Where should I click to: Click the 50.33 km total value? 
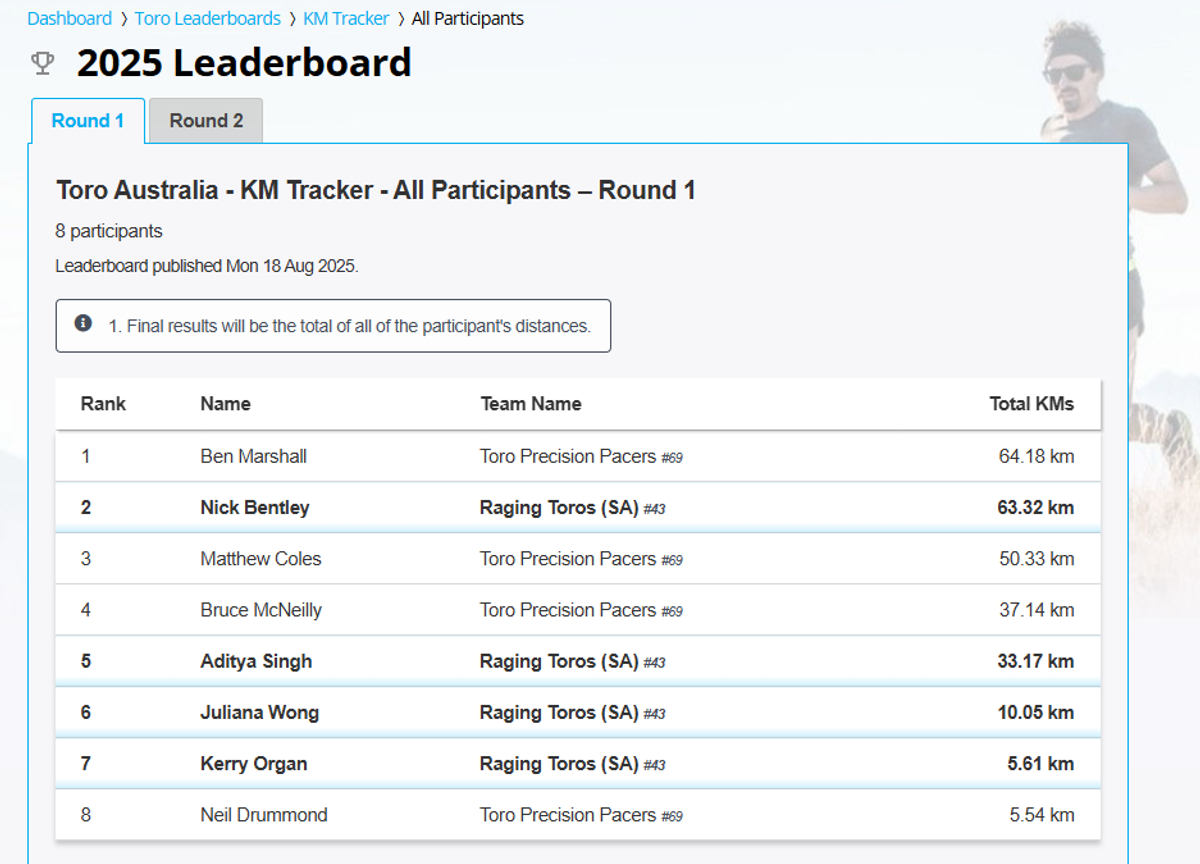1037,558
